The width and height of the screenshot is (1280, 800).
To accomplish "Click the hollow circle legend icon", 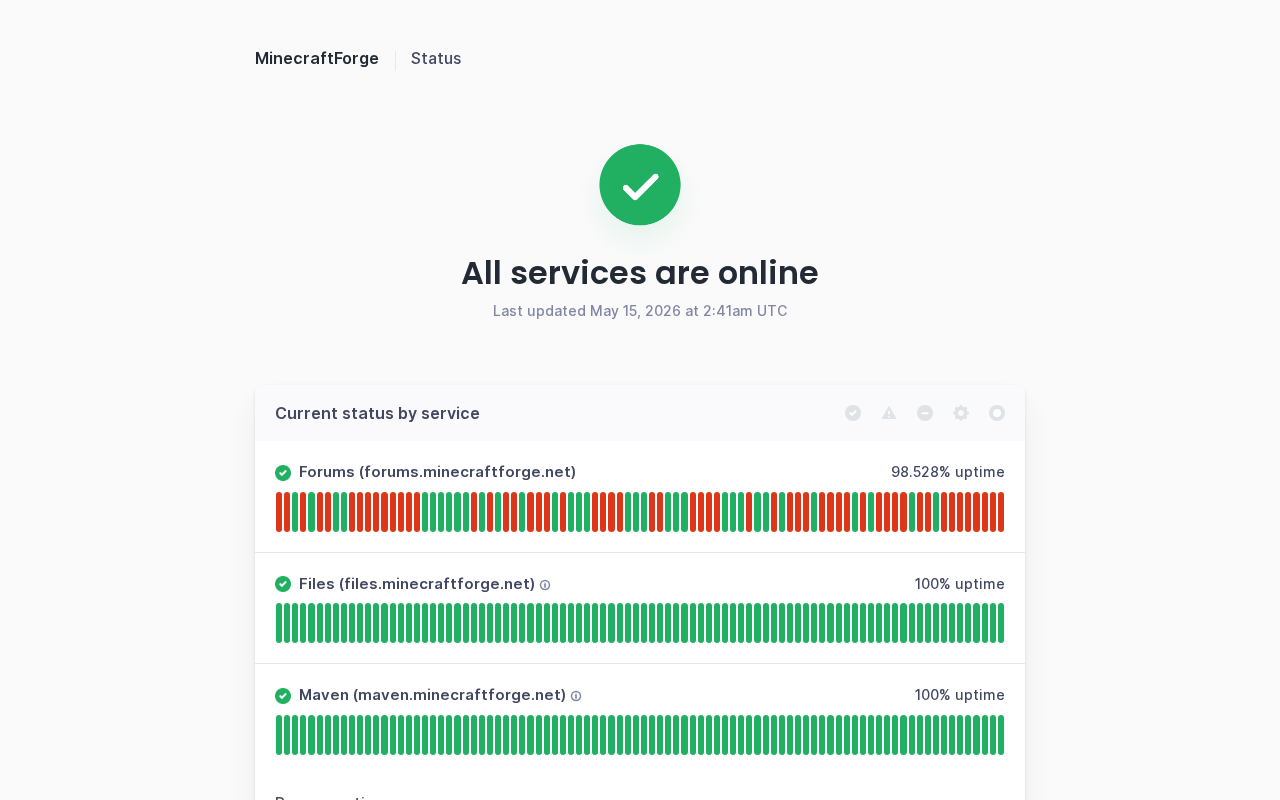I will (997, 413).
